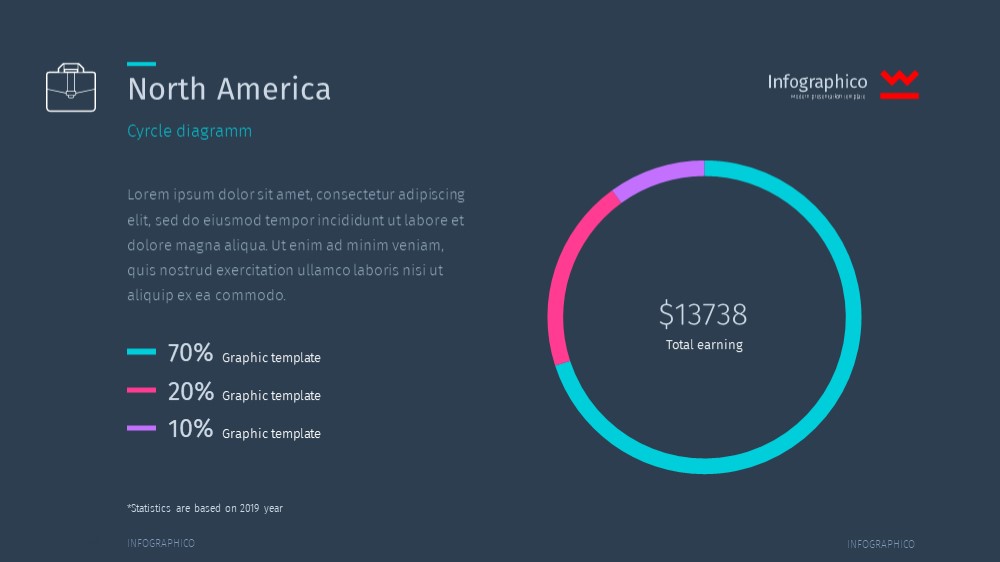The height and width of the screenshot is (562, 1000).
Task: Click the Infographico brand name at top
Action: coord(817,82)
